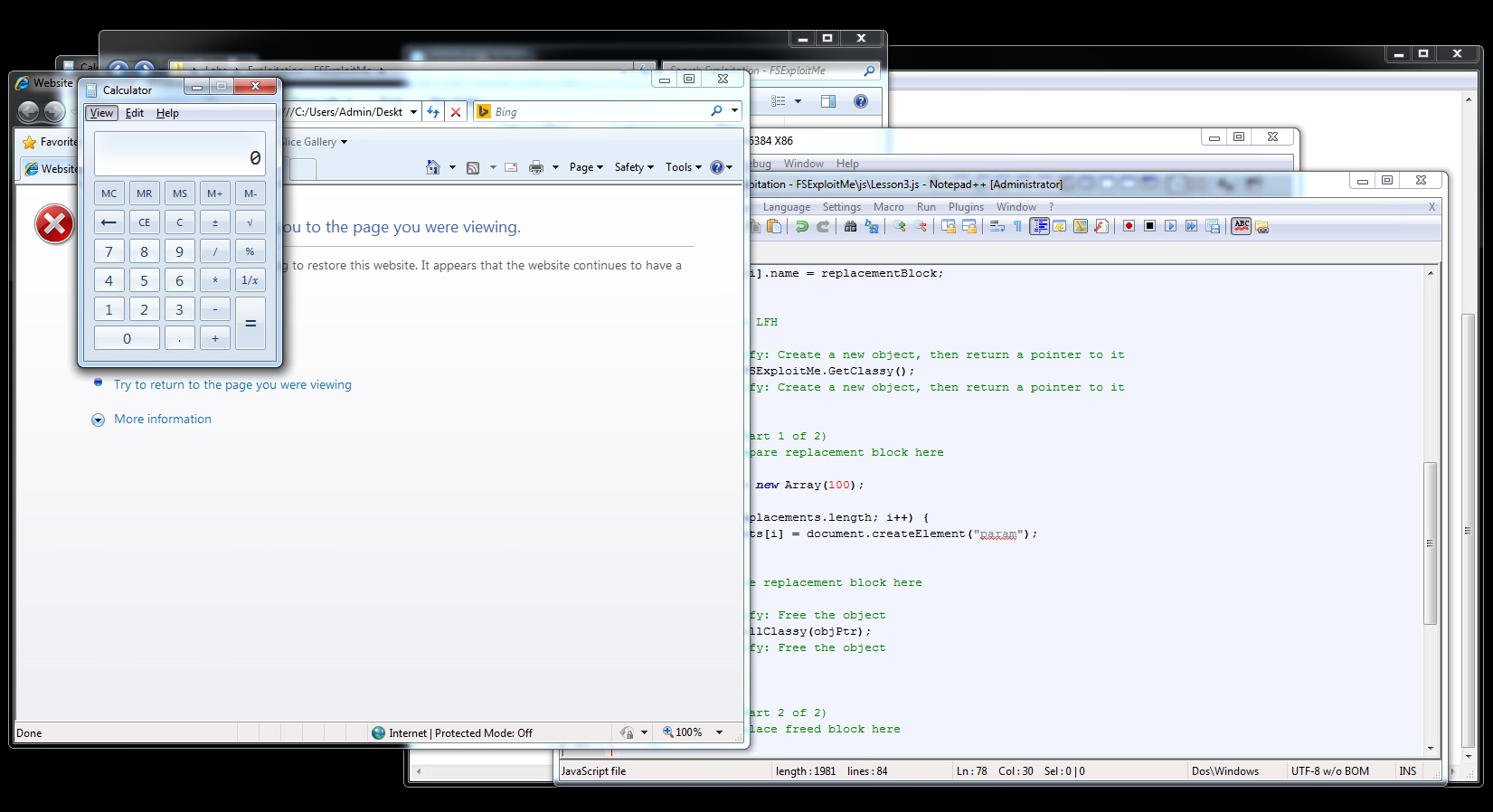1493x812 pixels.
Task: Open Notepad++ Plugins menu
Action: click(966, 207)
